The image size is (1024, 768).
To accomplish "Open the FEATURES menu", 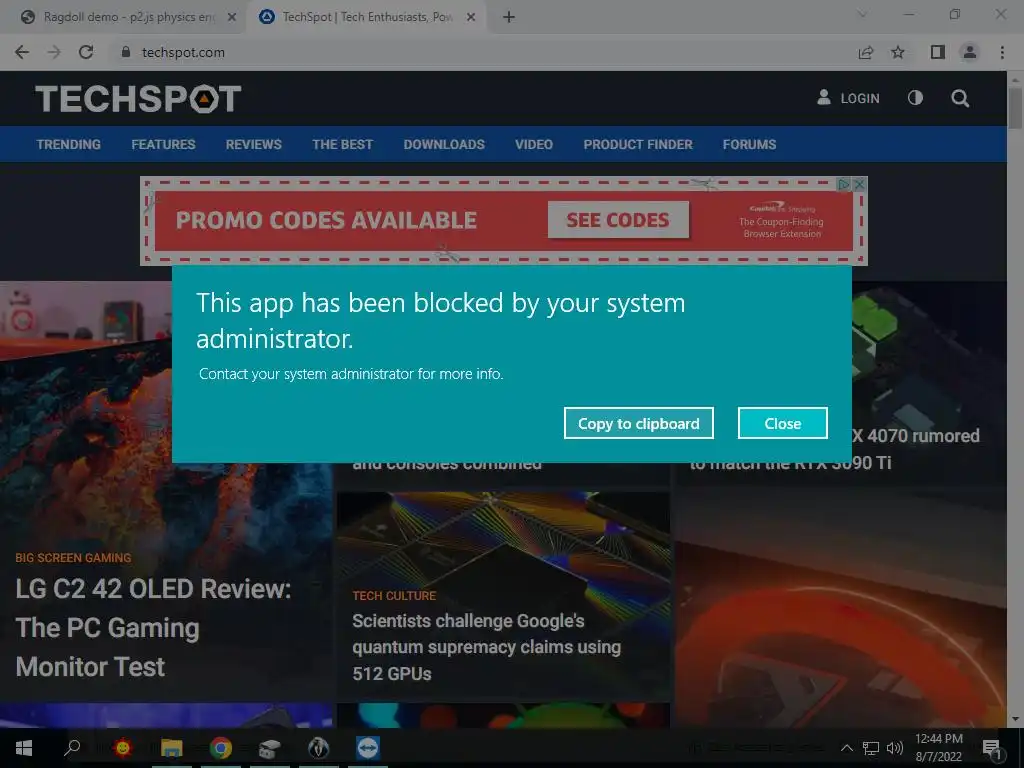I will point(163,144).
